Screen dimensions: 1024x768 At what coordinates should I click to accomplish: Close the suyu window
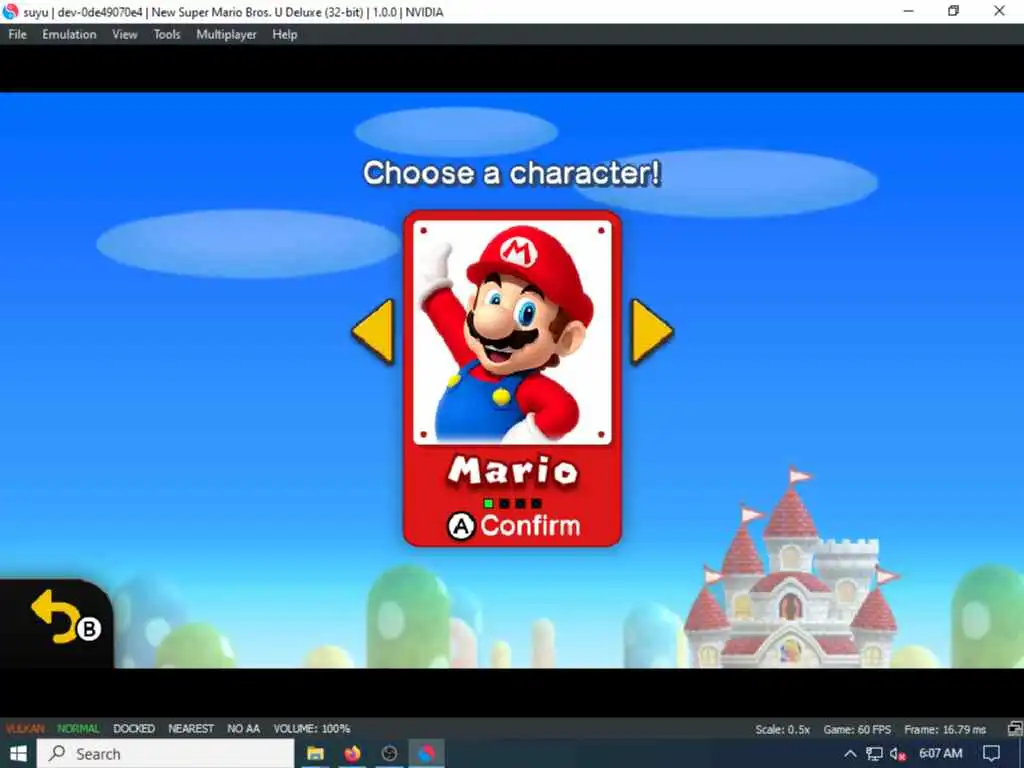click(x=999, y=11)
